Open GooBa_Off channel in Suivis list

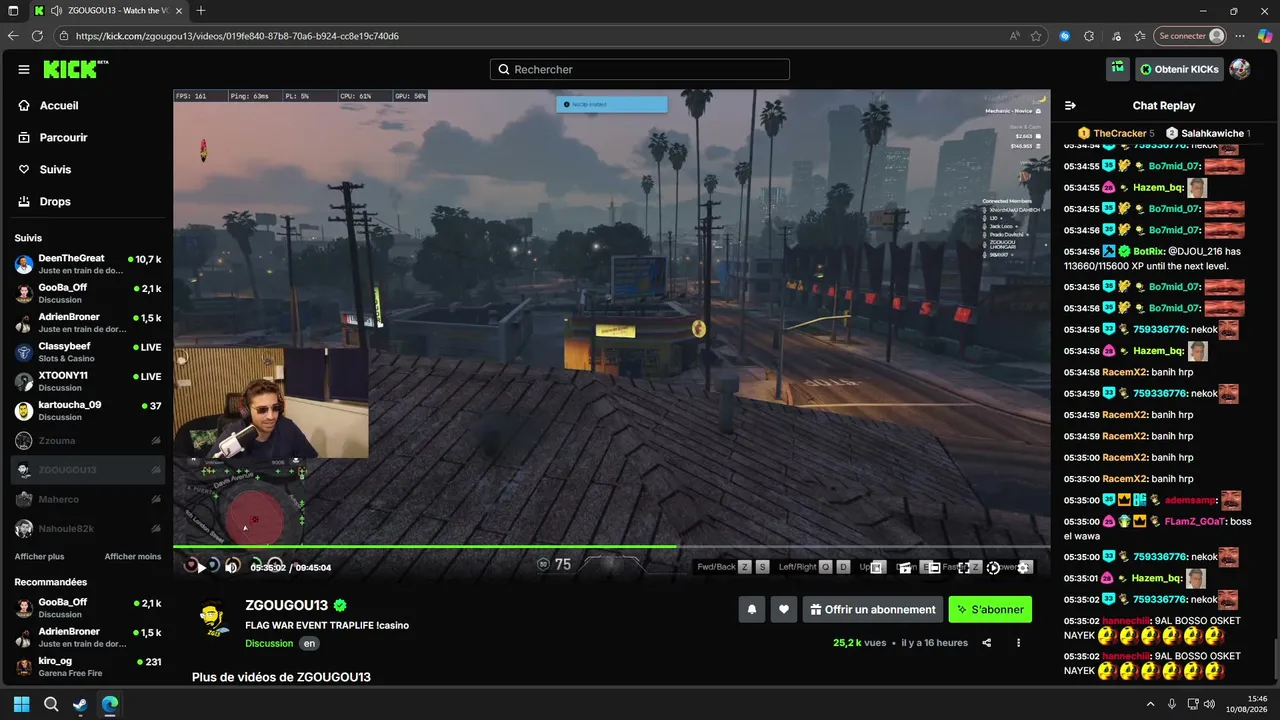point(87,293)
